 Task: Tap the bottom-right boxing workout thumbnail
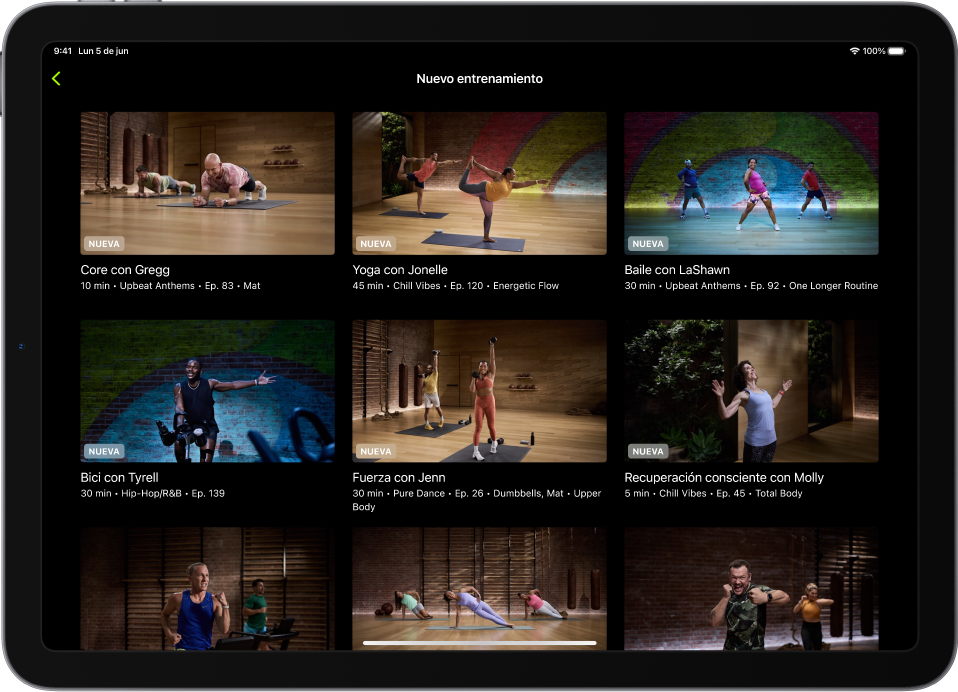pyautogui.click(x=751, y=590)
